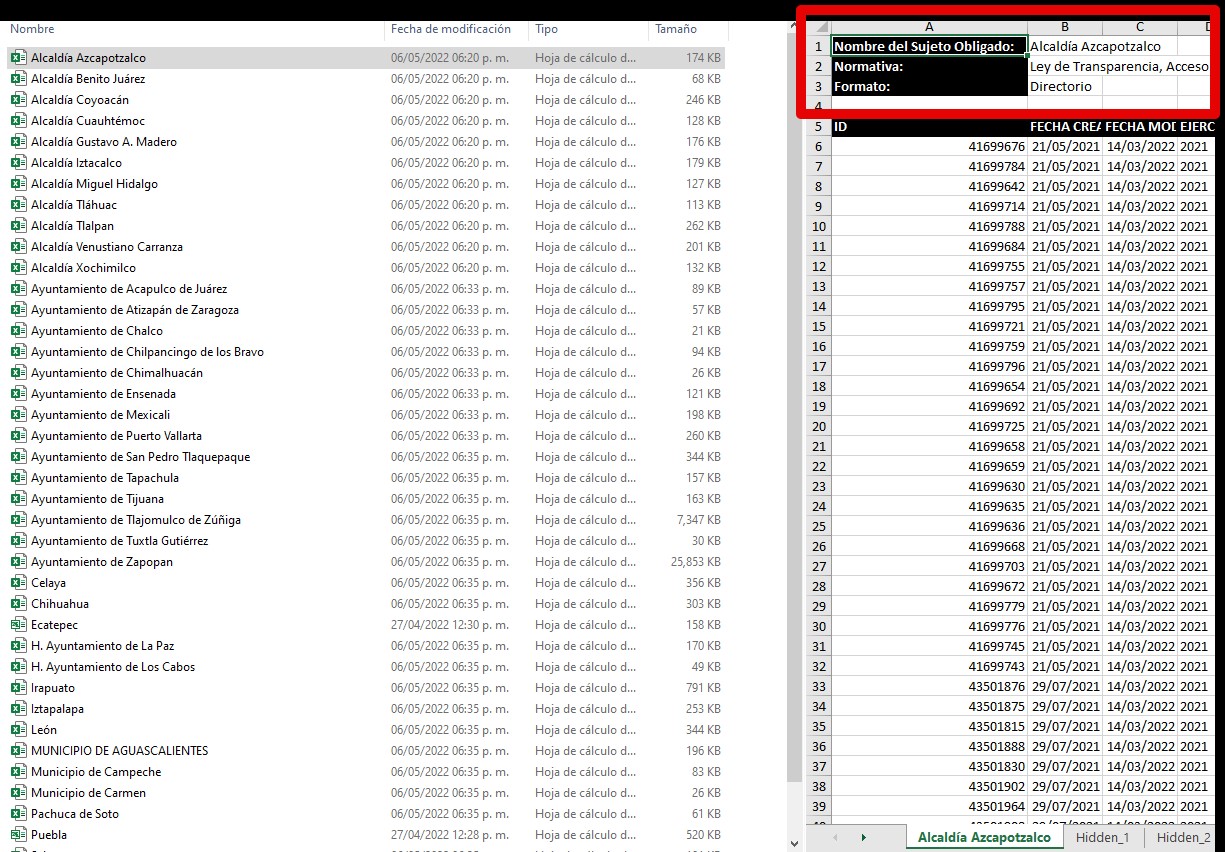Click the file icon beside Ecatepec
Image resolution: width=1225 pixels, height=852 pixels.
18,625
